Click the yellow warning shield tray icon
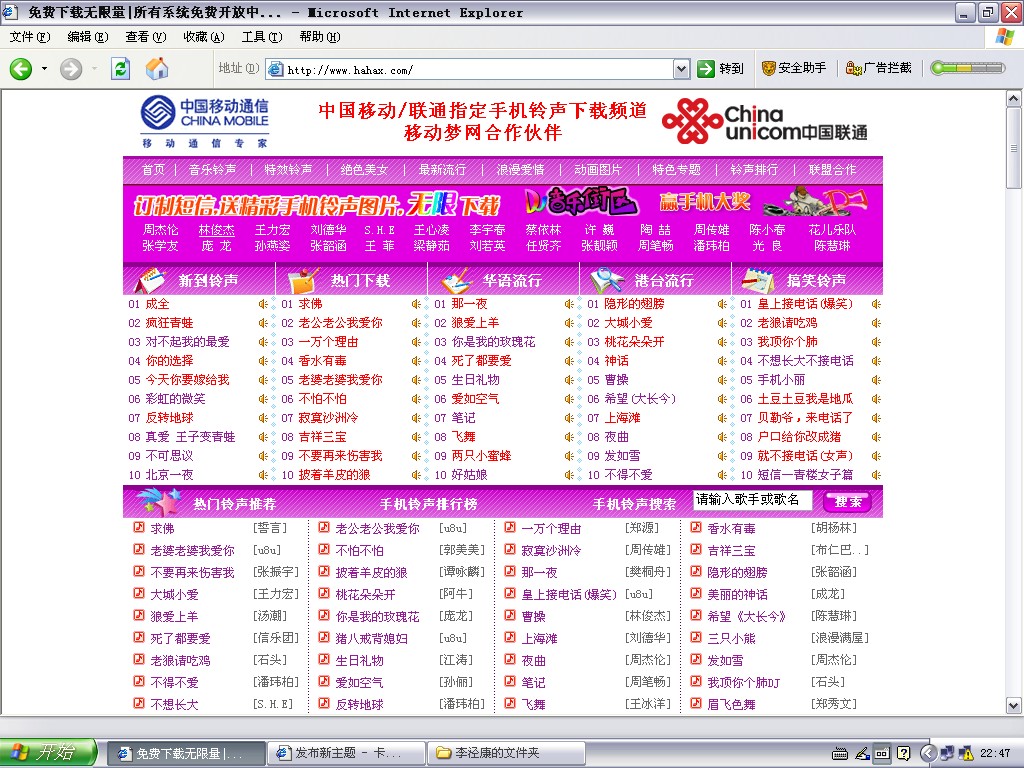1024x768 pixels. 967,754
